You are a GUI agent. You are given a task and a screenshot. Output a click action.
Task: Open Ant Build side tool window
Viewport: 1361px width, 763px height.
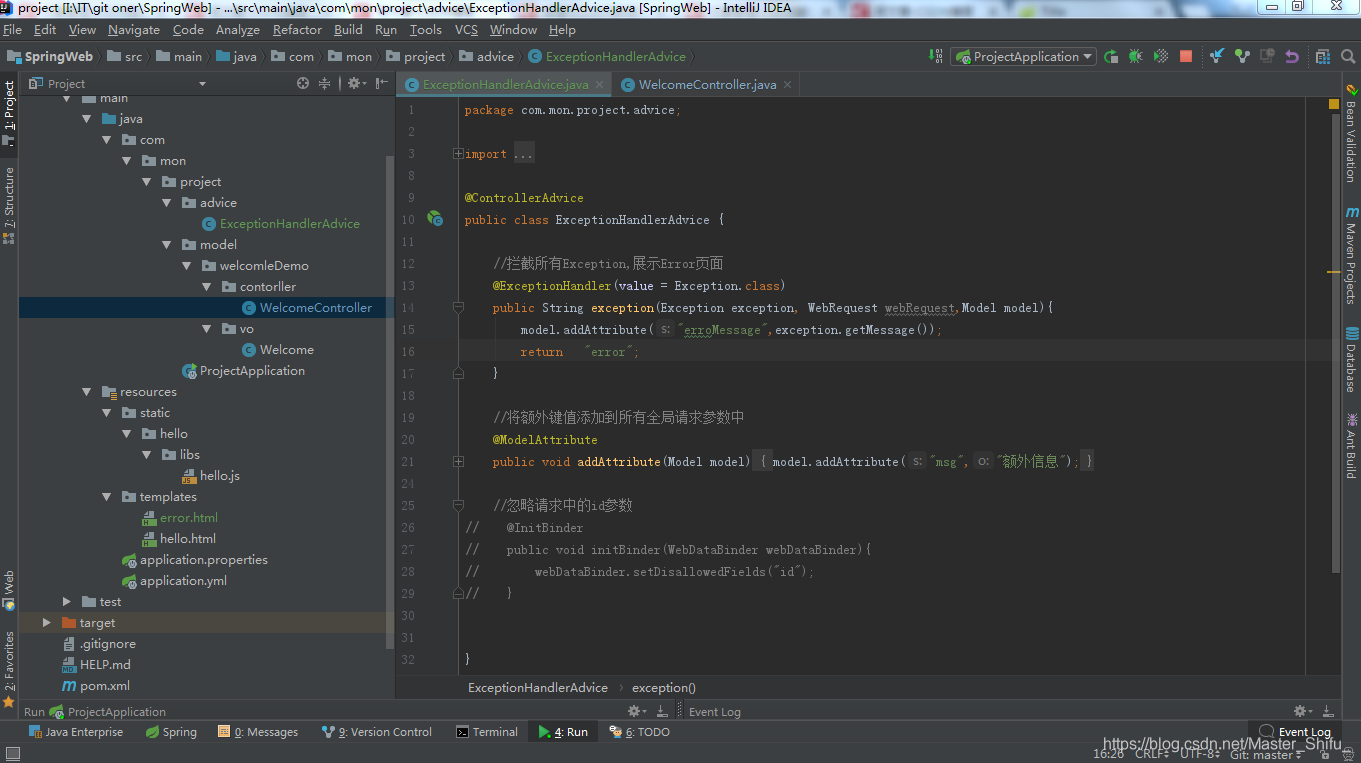(1351, 445)
